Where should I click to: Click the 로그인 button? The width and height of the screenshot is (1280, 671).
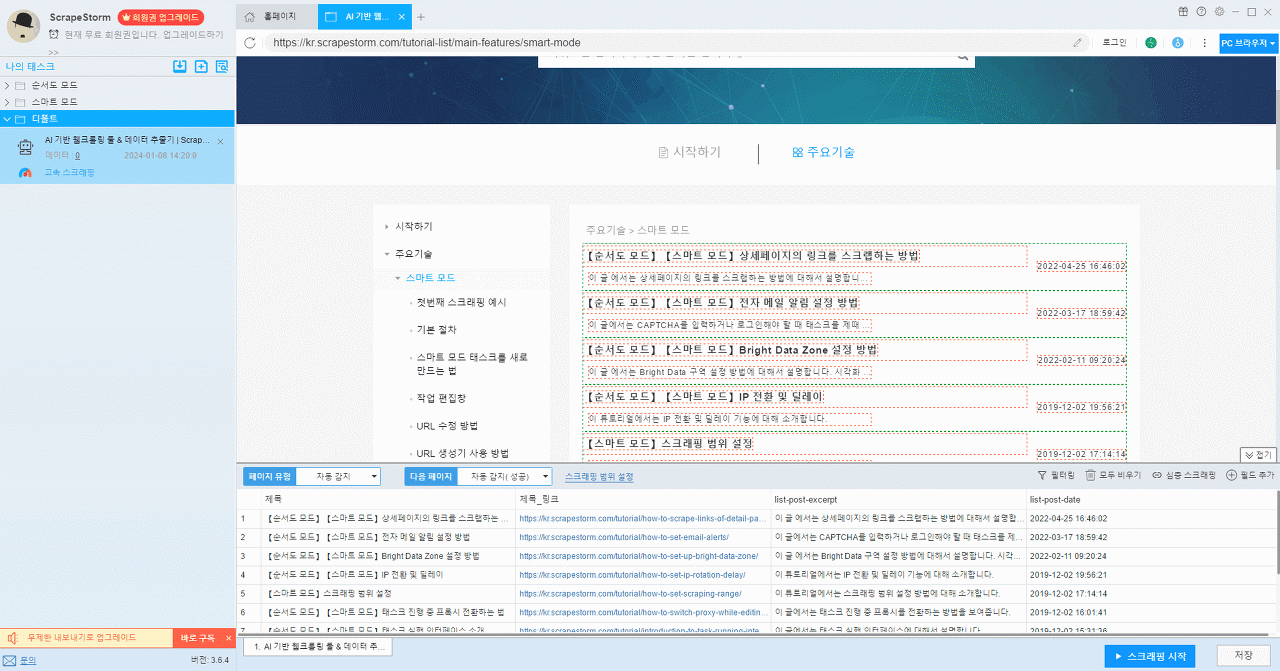1114,43
